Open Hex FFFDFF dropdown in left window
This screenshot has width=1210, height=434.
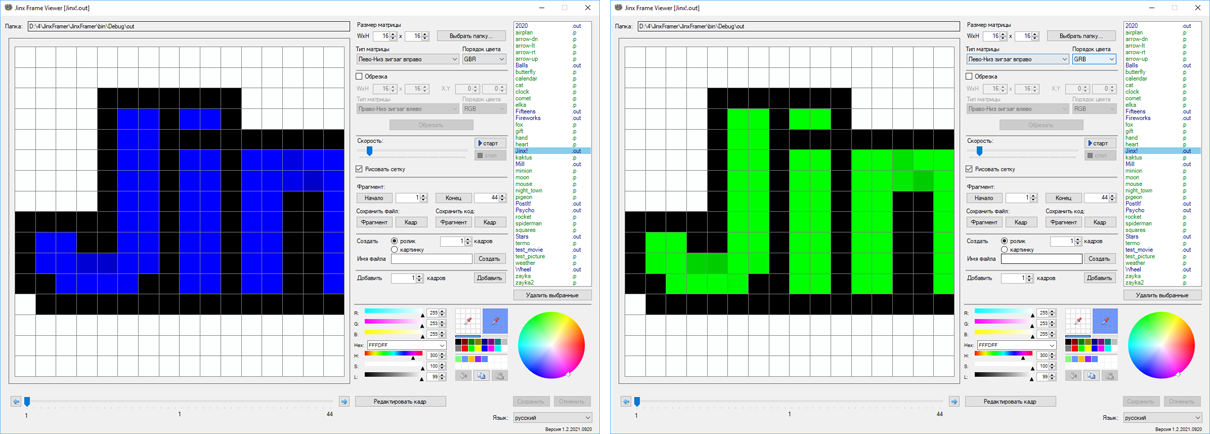click(x=407, y=345)
